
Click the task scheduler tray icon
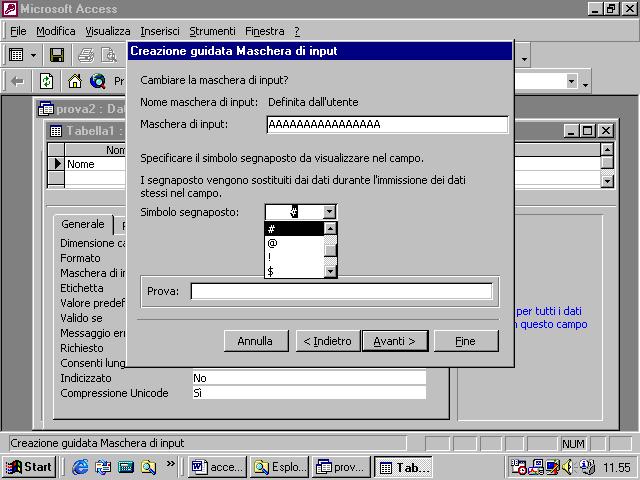(518, 467)
